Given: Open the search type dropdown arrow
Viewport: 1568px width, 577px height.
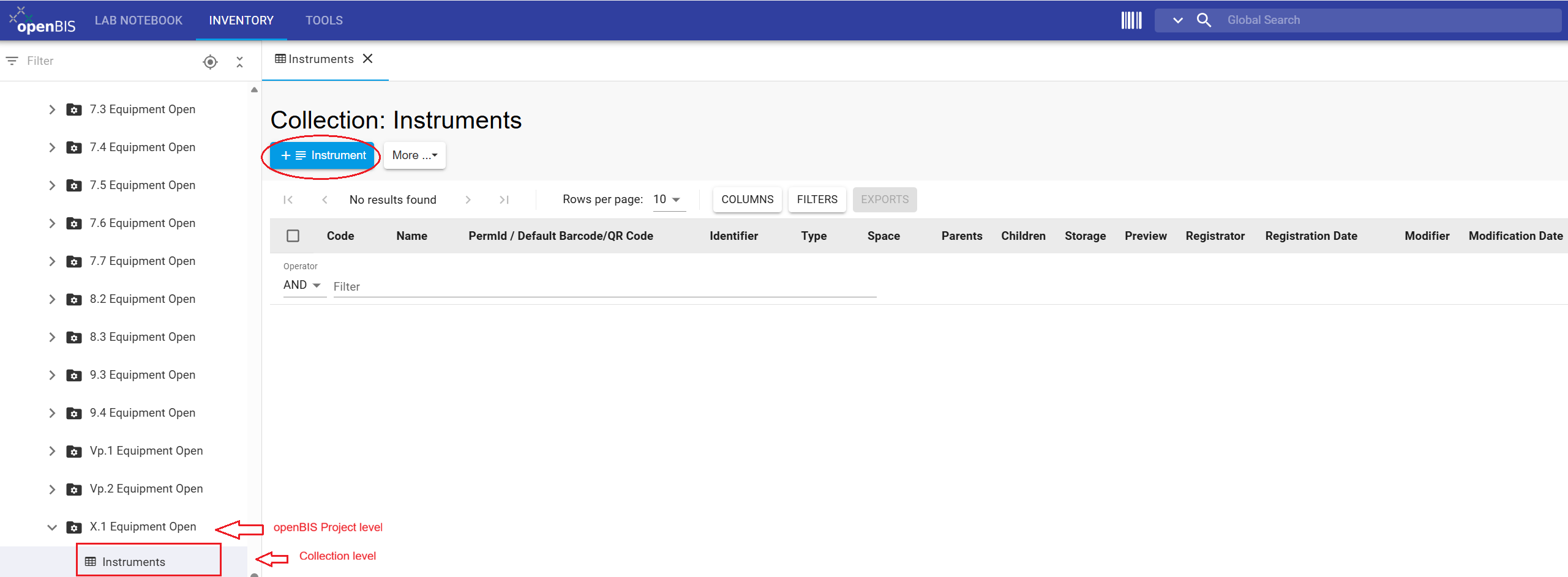Looking at the screenshot, I should 1177,20.
